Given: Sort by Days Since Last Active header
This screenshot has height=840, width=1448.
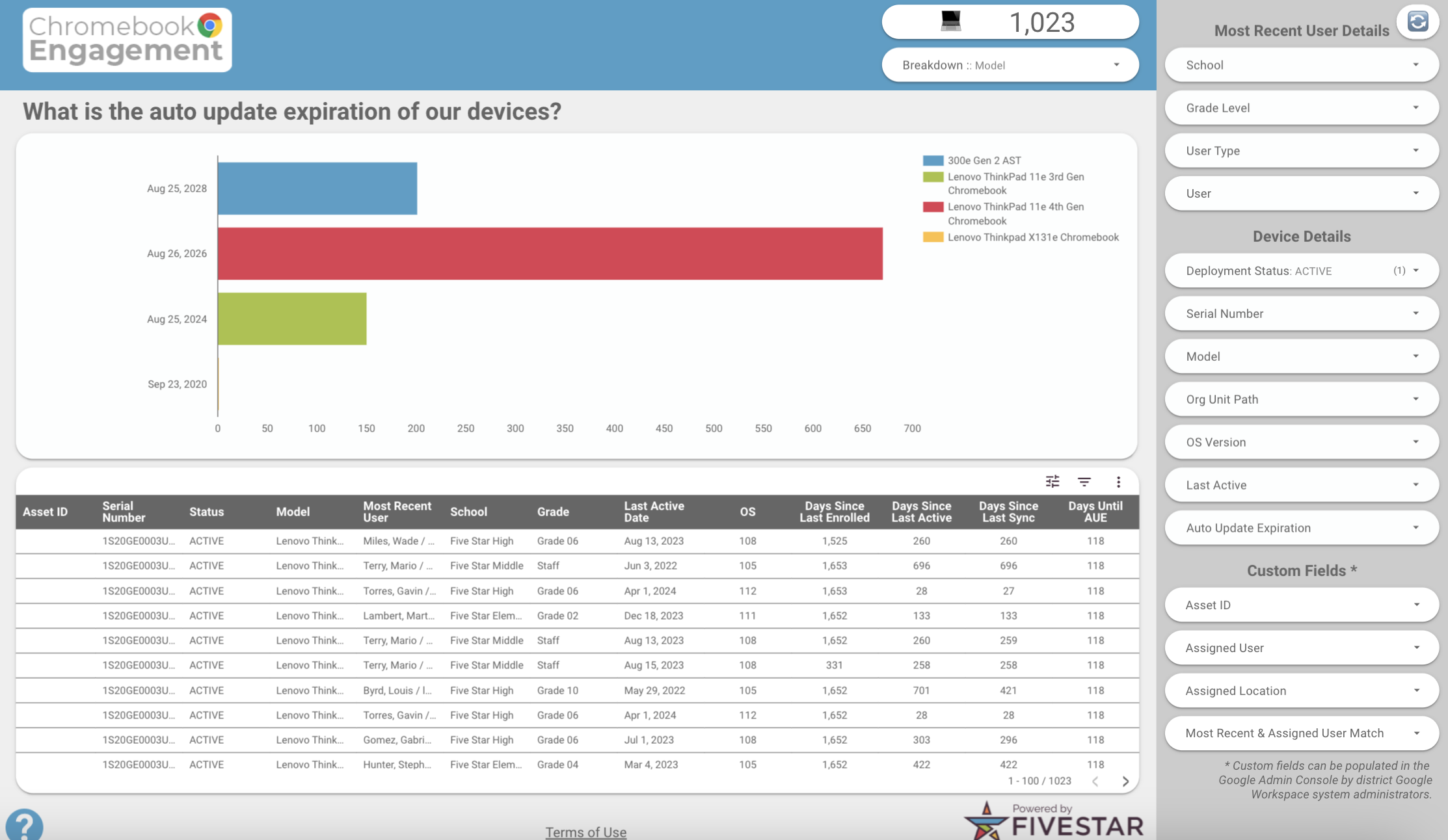Looking at the screenshot, I should pos(921,512).
